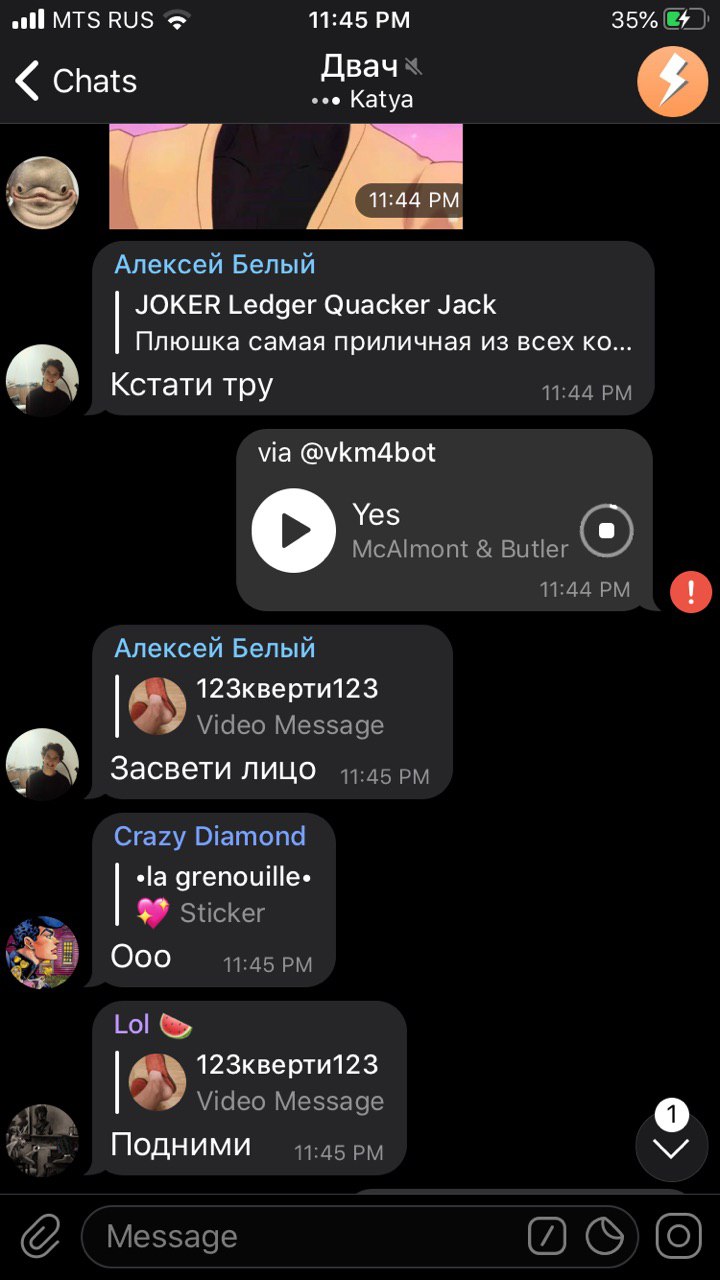Open the sticker panel icon
The height and width of the screenshot is (1280, 720).
605,1237
